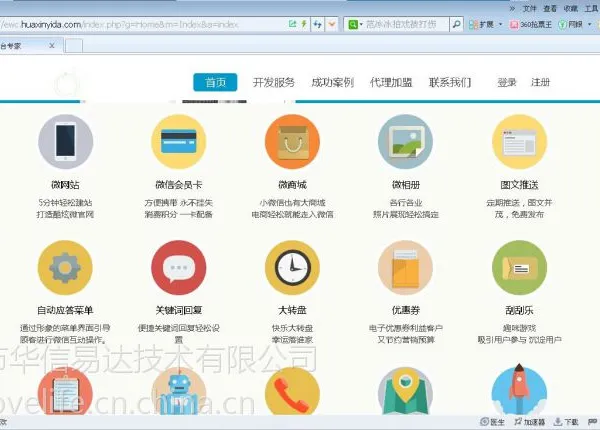The height and width of the screenshot is (430, 600).
Task: Click the lightning speed icon in address bar
Action: [304, 24]
